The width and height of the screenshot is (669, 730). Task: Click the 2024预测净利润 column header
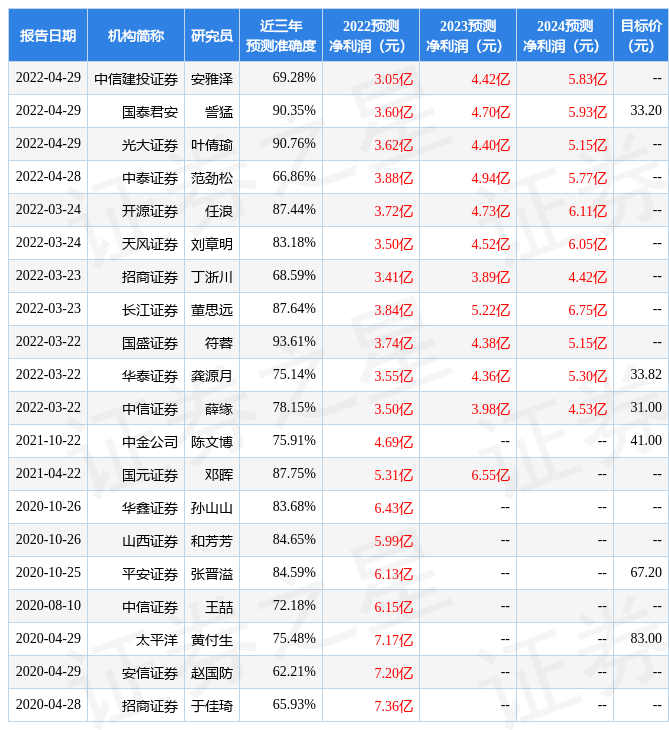click(565, 35)
